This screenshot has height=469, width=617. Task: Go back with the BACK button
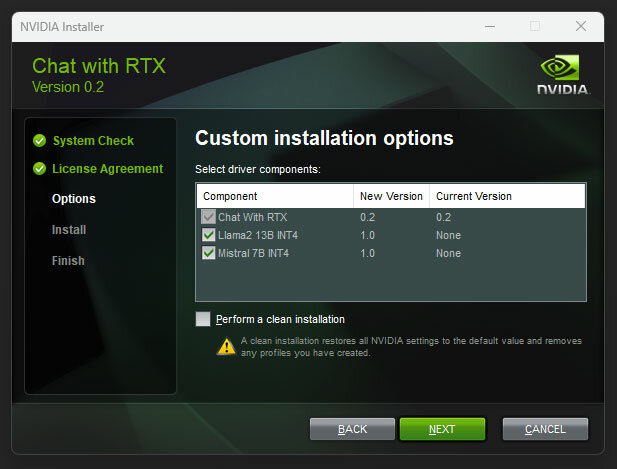pyautogui.click(x=352, y=429)
